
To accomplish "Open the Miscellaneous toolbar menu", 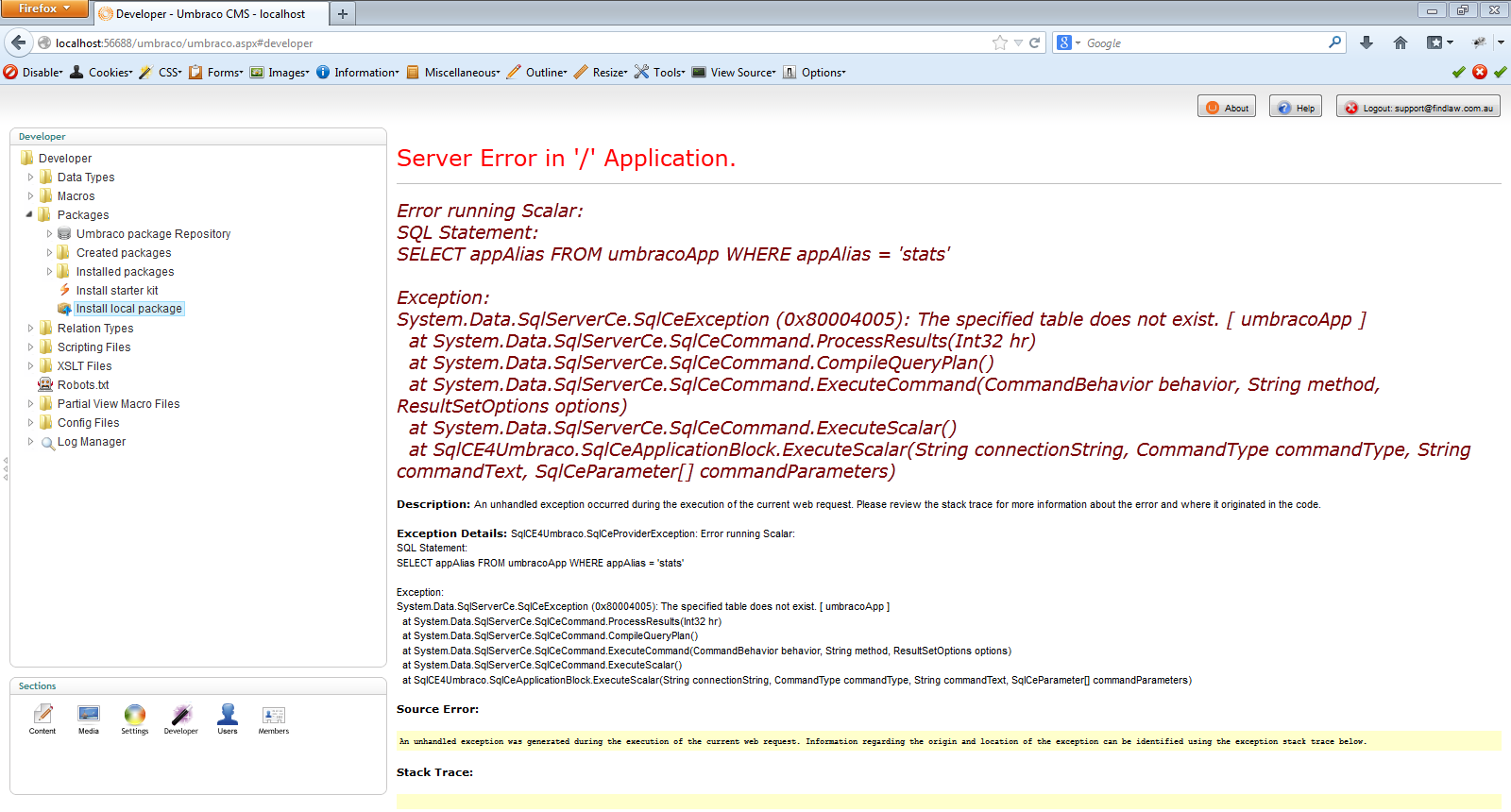I will (453, 72).
